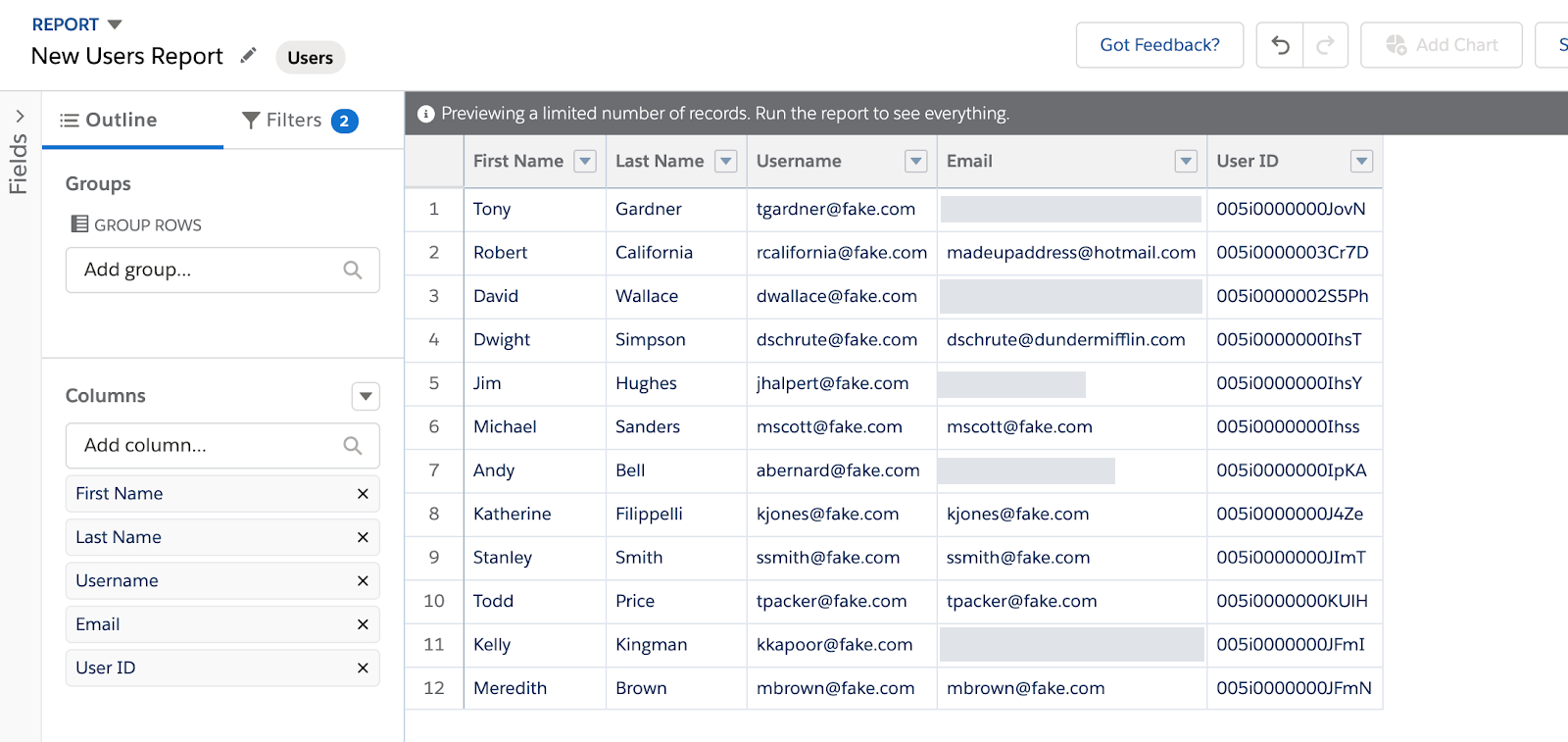Image resolution: width=1568 pixels, height=742 pixels.
Task: Switch to the Filters tab
Action: click(300, 120)
